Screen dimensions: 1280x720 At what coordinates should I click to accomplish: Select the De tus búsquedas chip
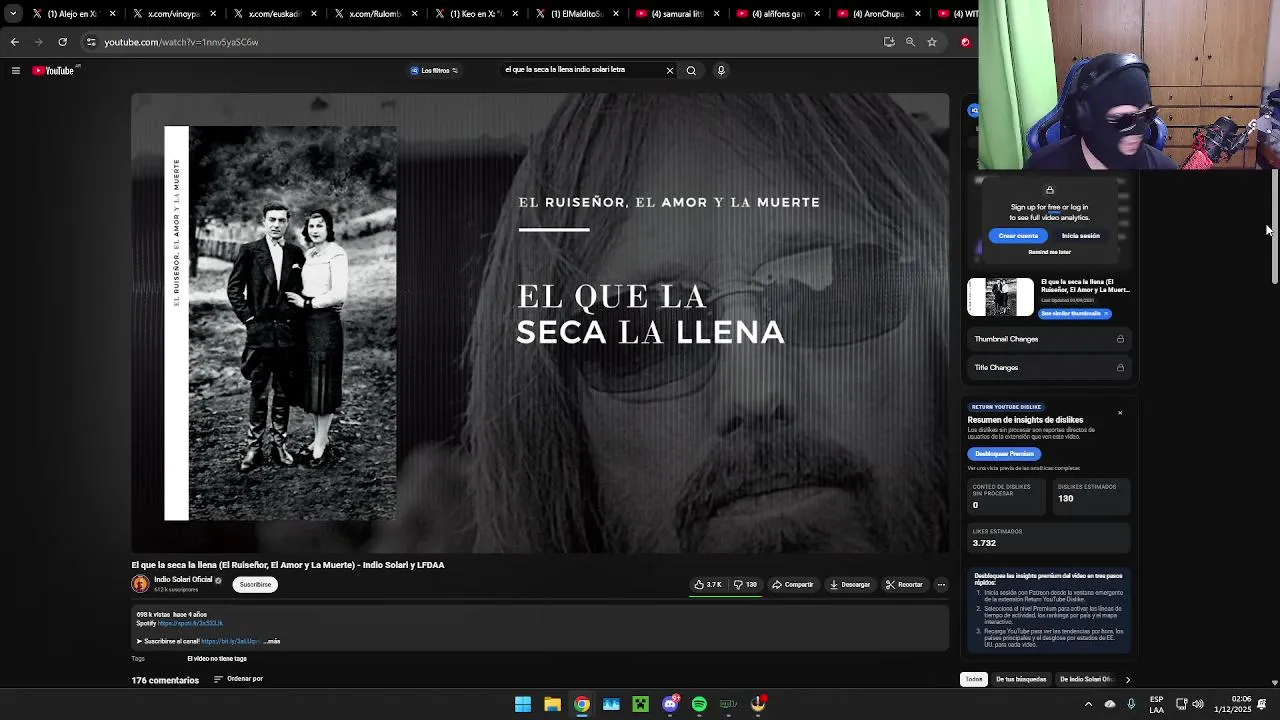click(x=1021, y=679)
